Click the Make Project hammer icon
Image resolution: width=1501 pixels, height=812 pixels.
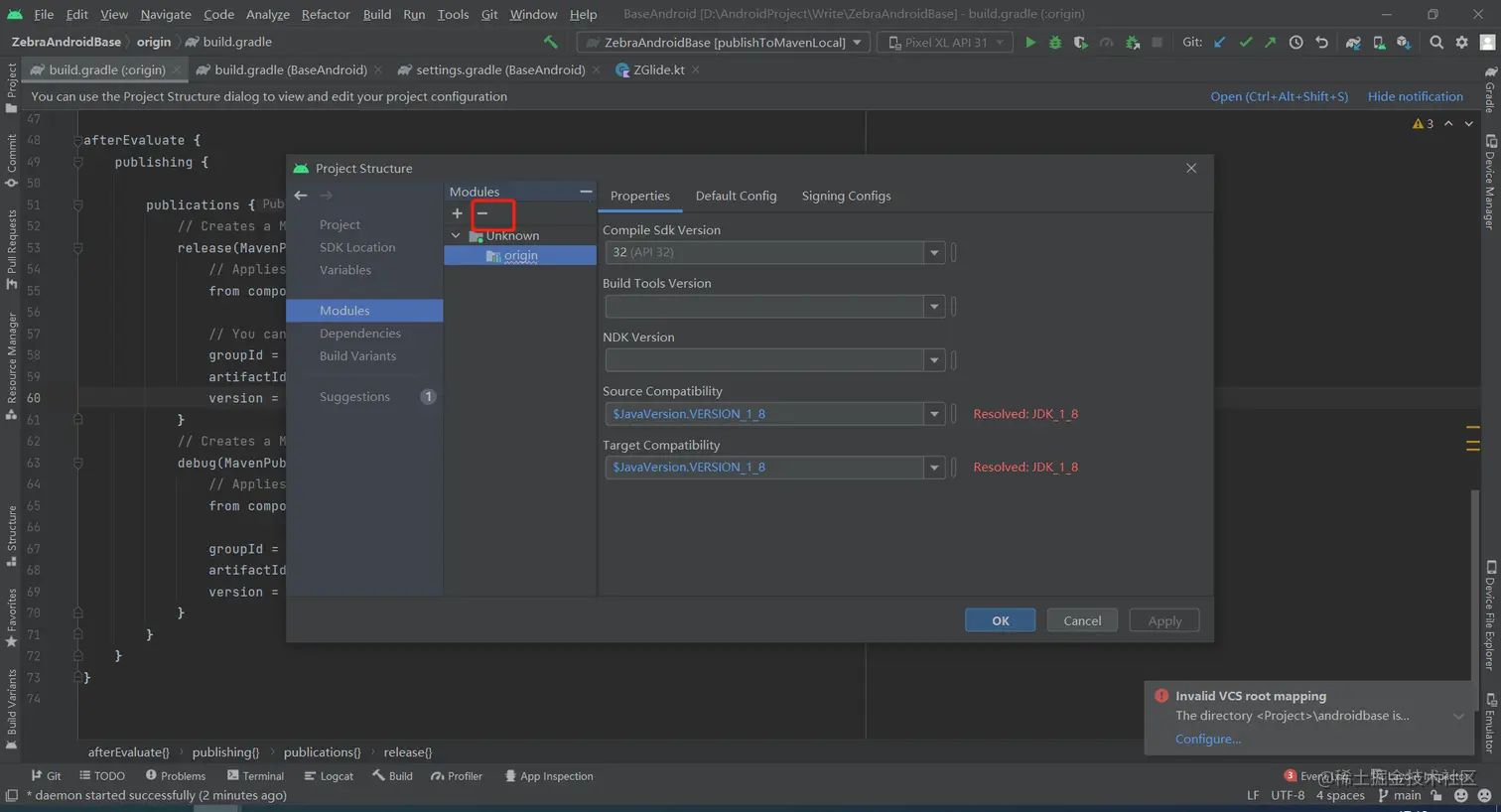551,42
